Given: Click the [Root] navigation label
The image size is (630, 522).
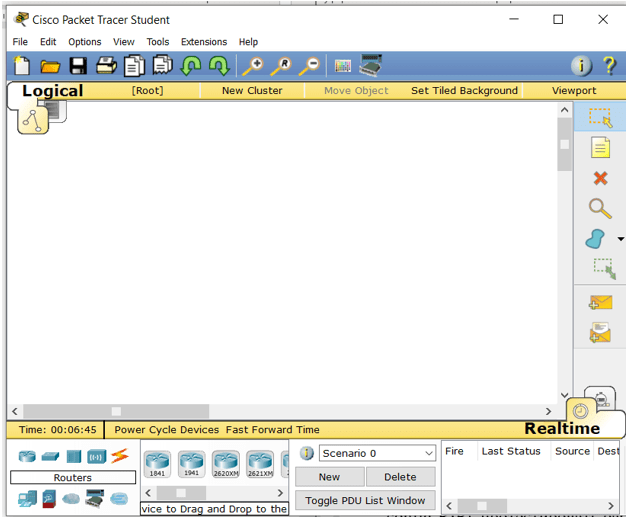Looking at the screenshot, I should (147, 91).
